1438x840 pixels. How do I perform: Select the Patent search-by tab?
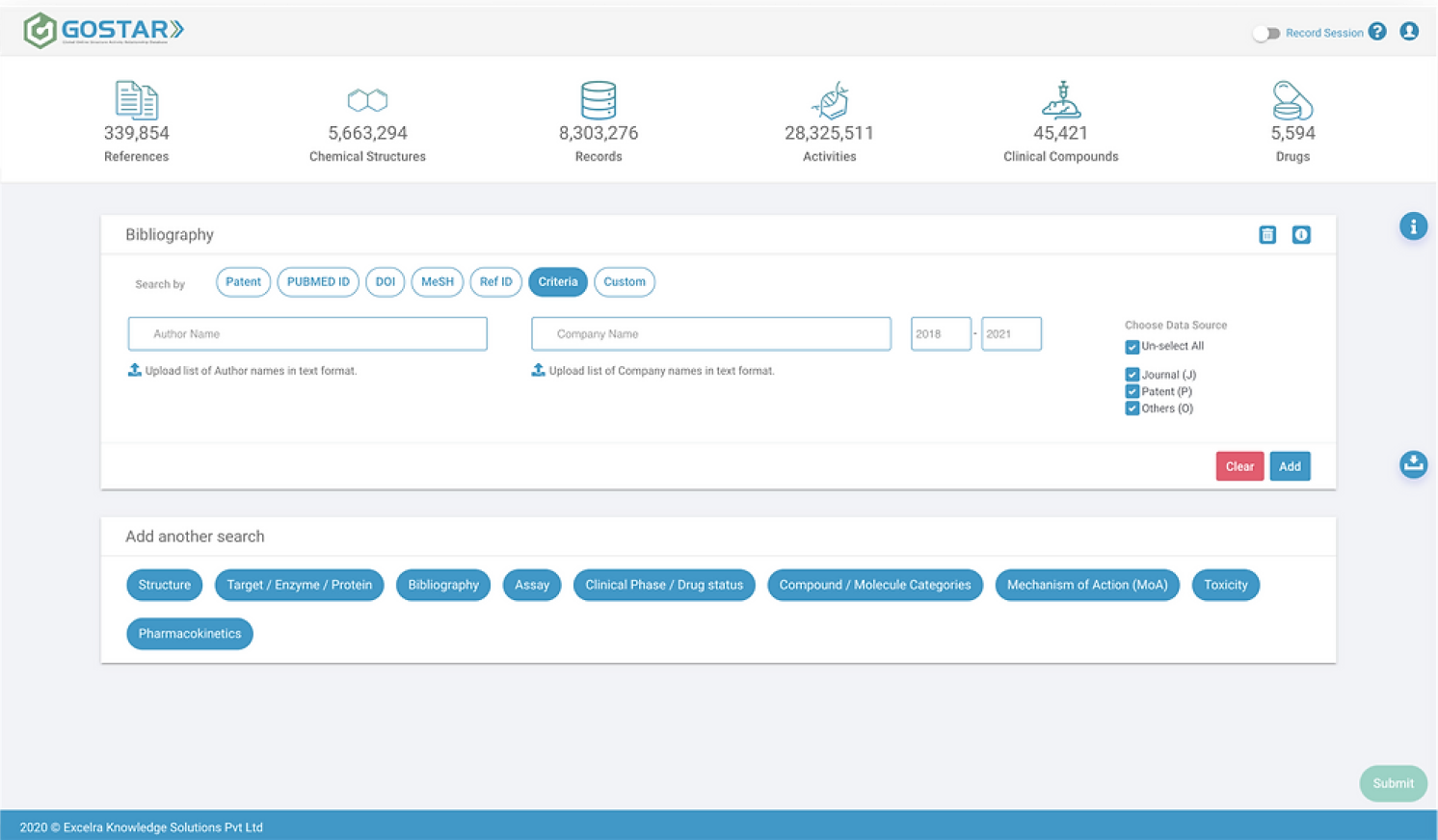[x=243, y=282]
